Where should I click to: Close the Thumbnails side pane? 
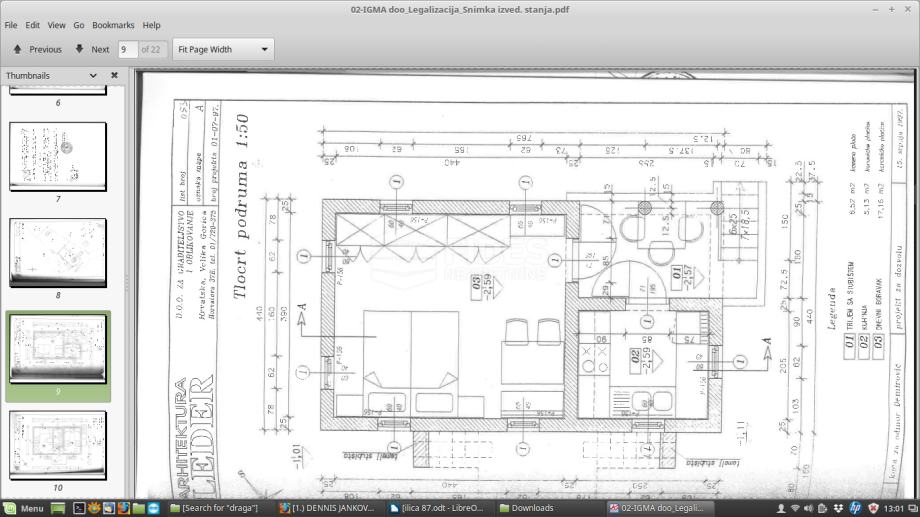click(114, 75)
